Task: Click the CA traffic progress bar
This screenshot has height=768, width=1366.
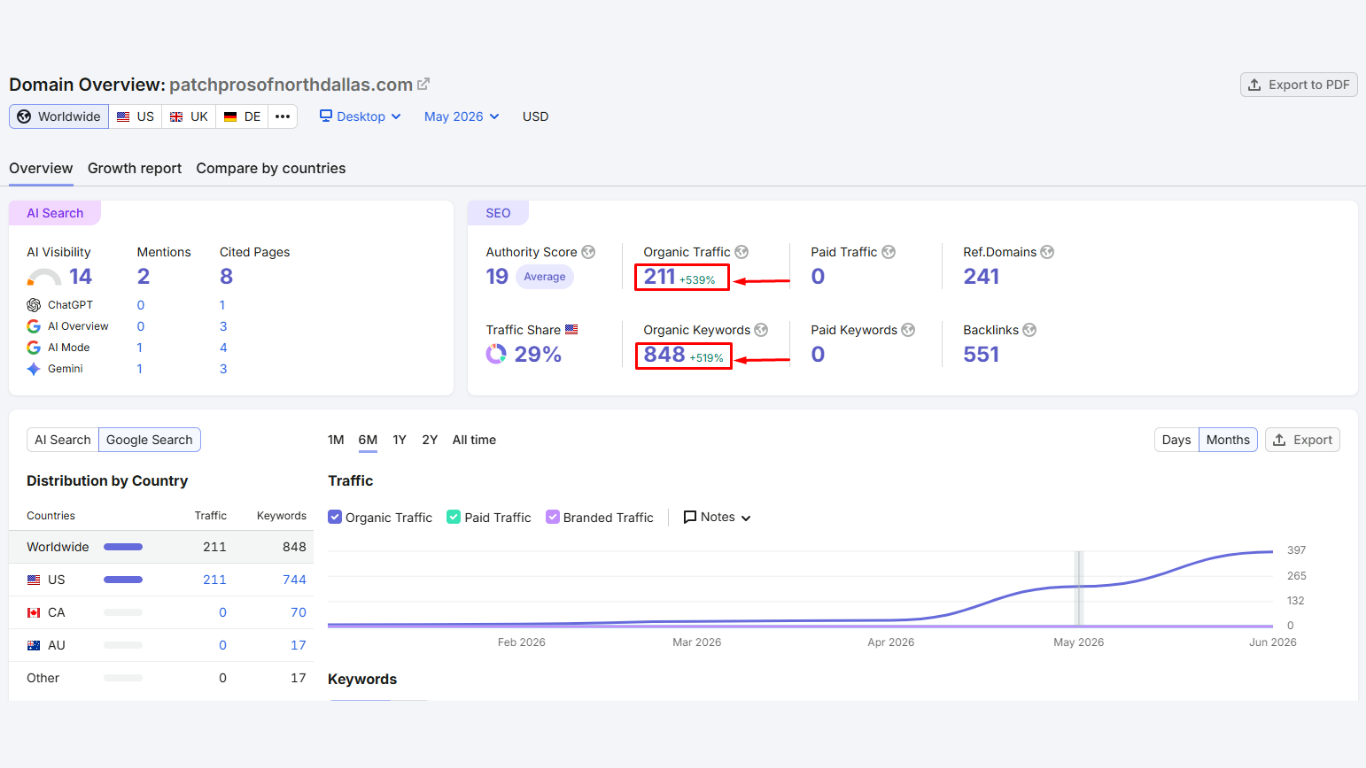Action: (x=123, y=612)
